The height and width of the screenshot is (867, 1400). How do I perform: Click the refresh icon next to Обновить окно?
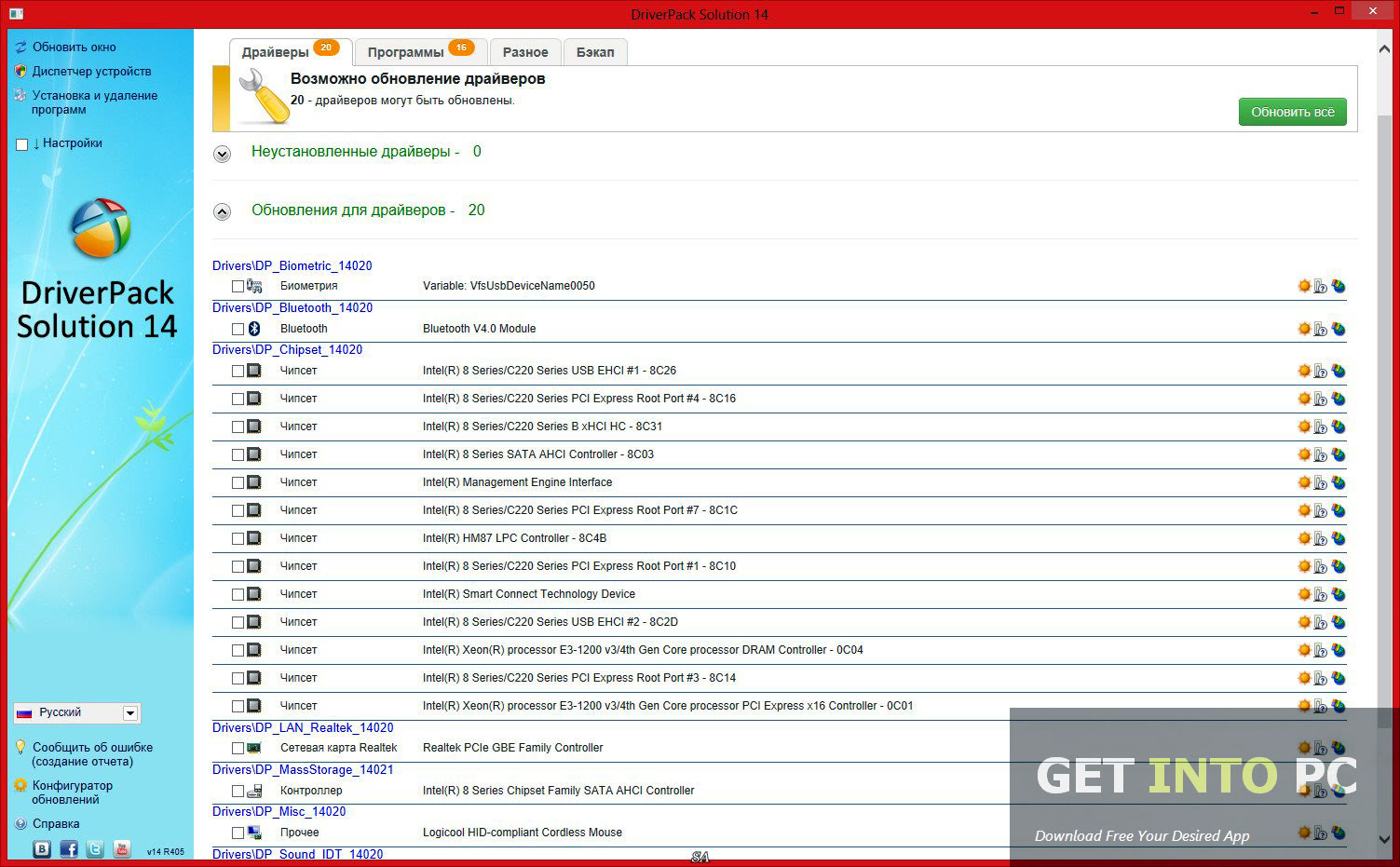click(x=21, y=47)
